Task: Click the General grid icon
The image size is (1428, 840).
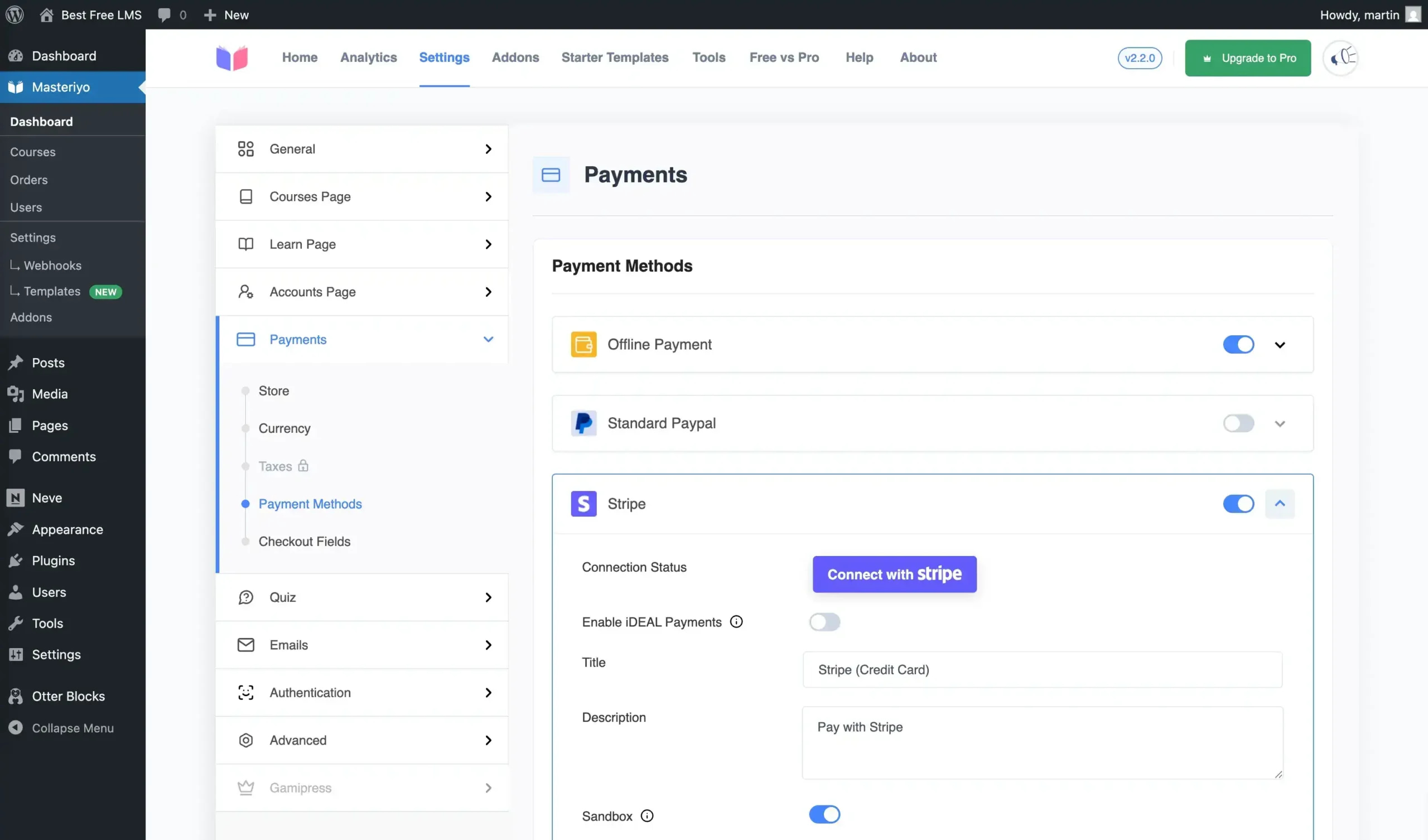Action: point(246,148)
